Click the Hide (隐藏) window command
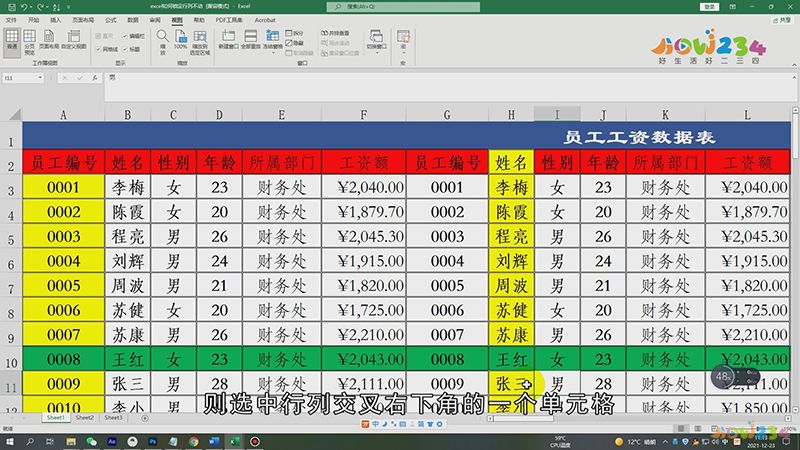The image size is (800, 450). (x=294, y=43)
